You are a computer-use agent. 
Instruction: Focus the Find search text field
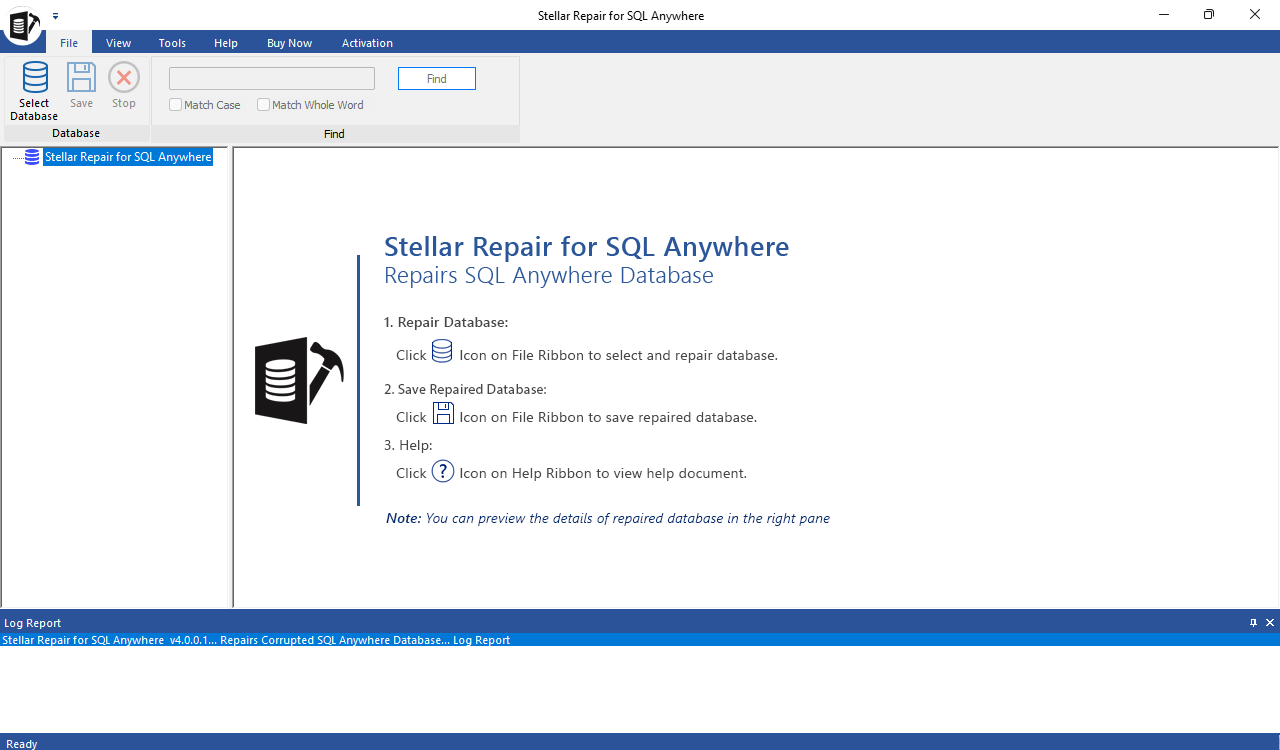pyautogui.click(x=272, y=79)
